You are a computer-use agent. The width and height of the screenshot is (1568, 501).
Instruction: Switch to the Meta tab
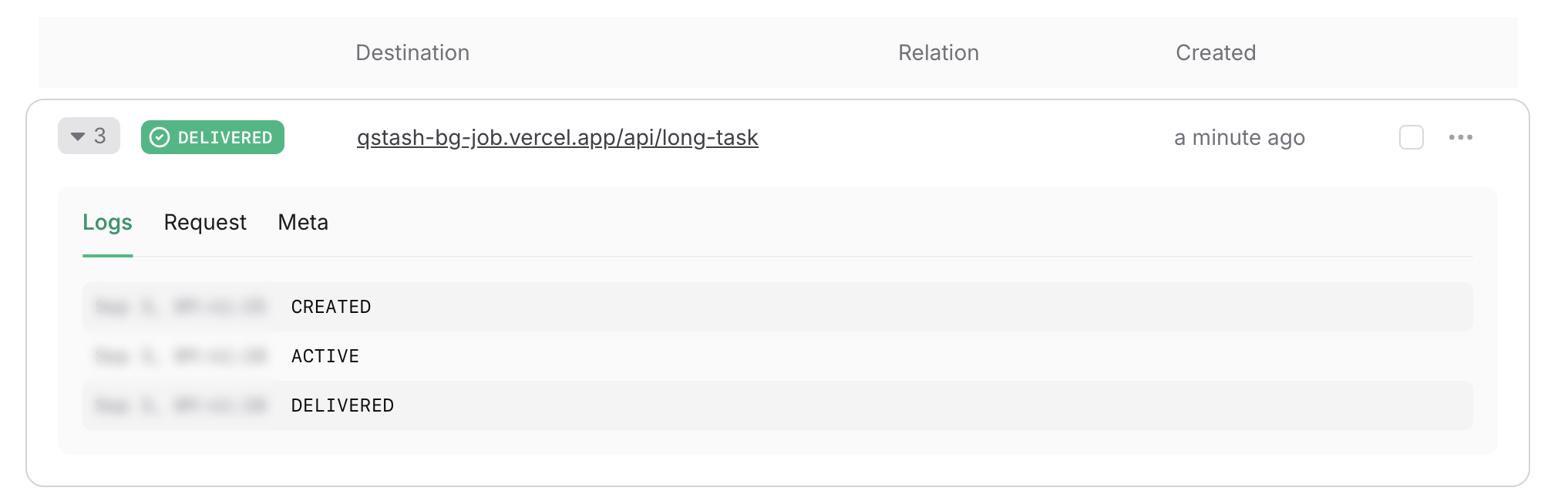(x=303, y=223)
